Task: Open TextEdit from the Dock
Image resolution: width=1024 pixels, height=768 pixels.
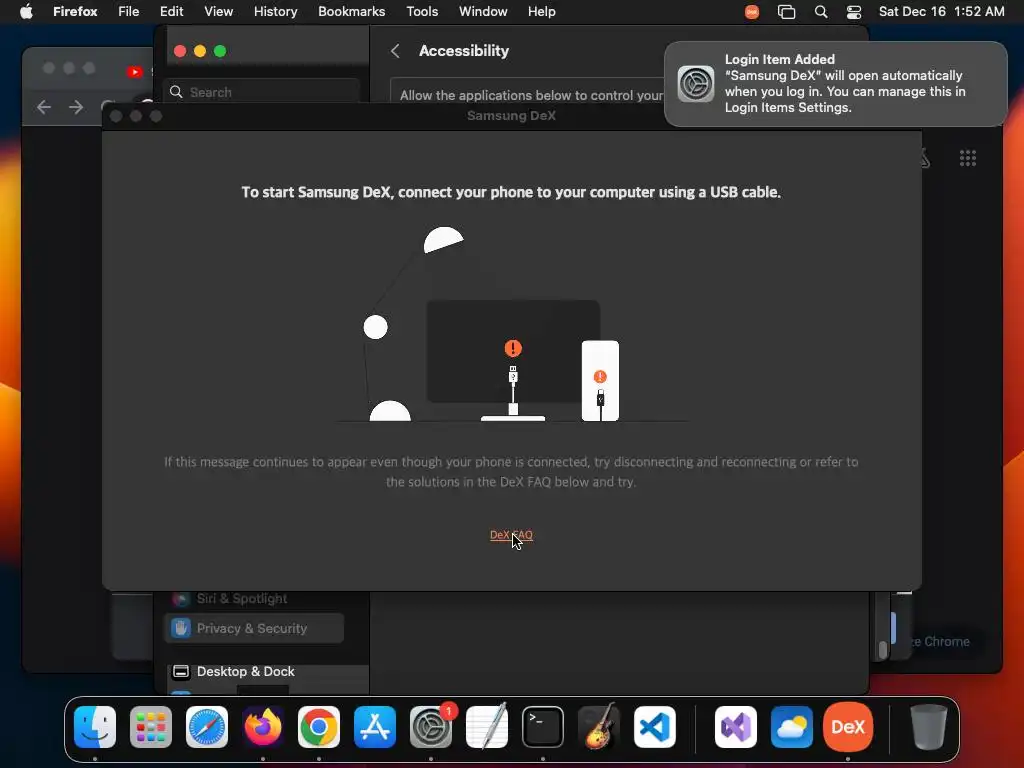Action: coord(487,727)
